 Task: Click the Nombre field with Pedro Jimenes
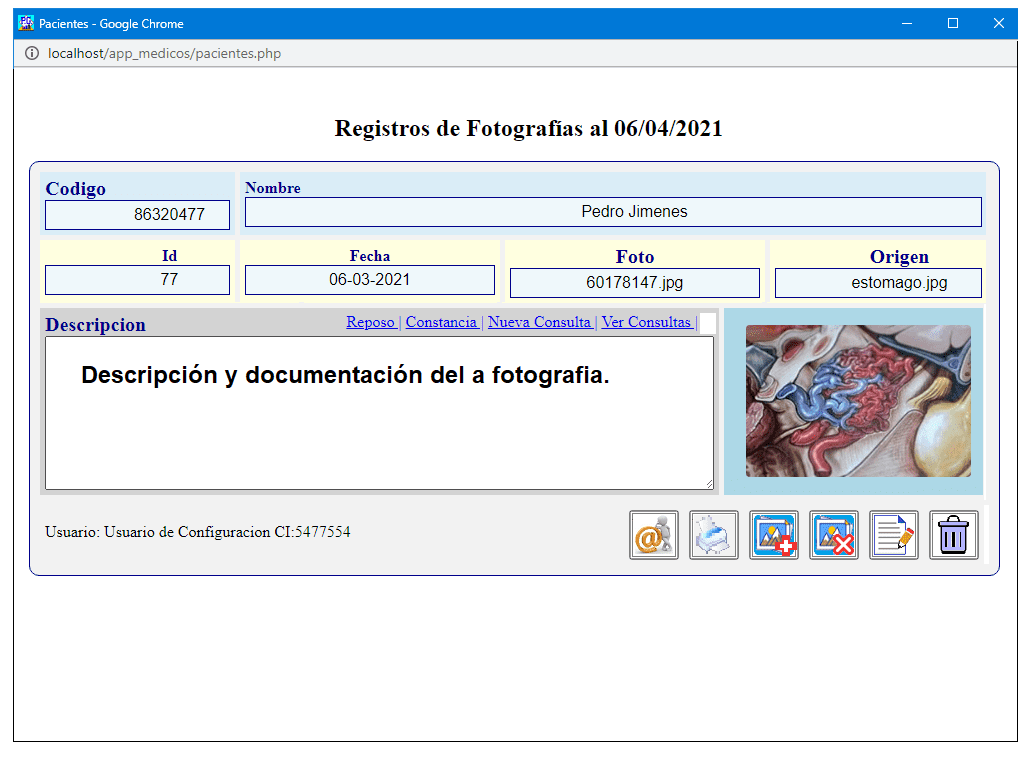[x=613, y=212]
